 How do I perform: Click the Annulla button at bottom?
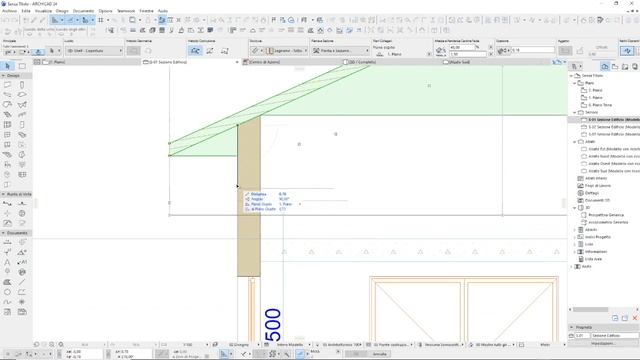pos(379,354)
